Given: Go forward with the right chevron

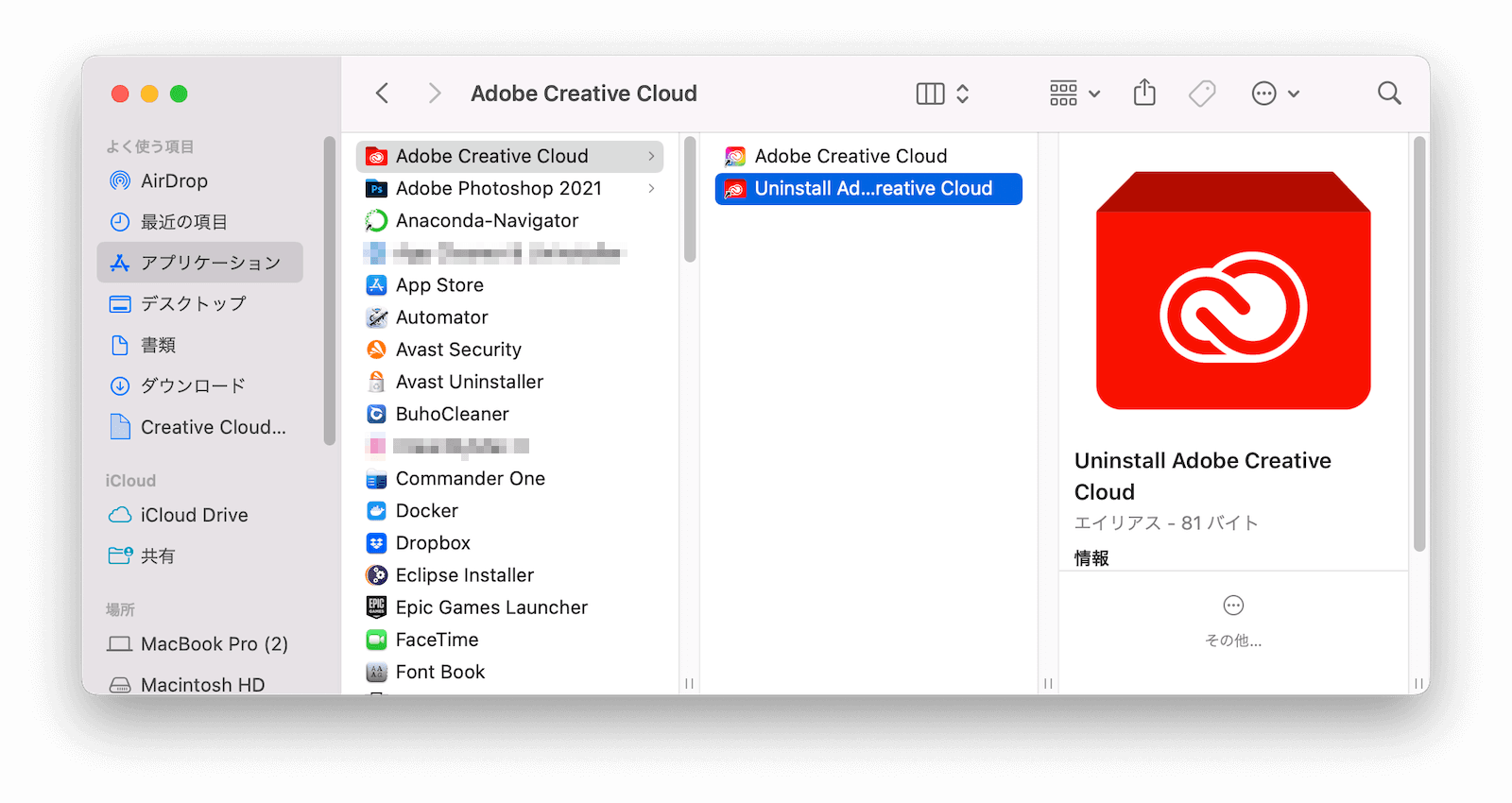Looking at the screenshot, I should [x=435, y=93].
